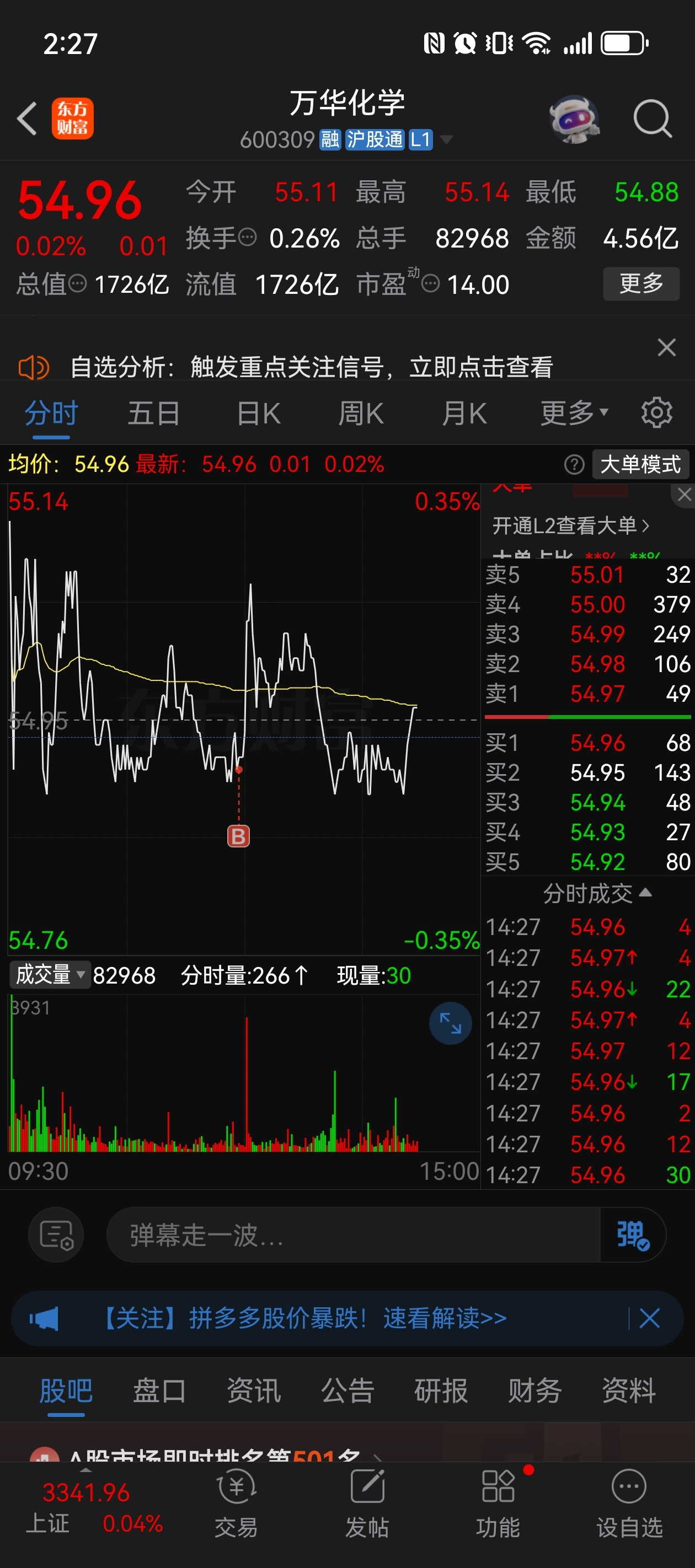Open 发帖 post composer icon

(367, 1503)
